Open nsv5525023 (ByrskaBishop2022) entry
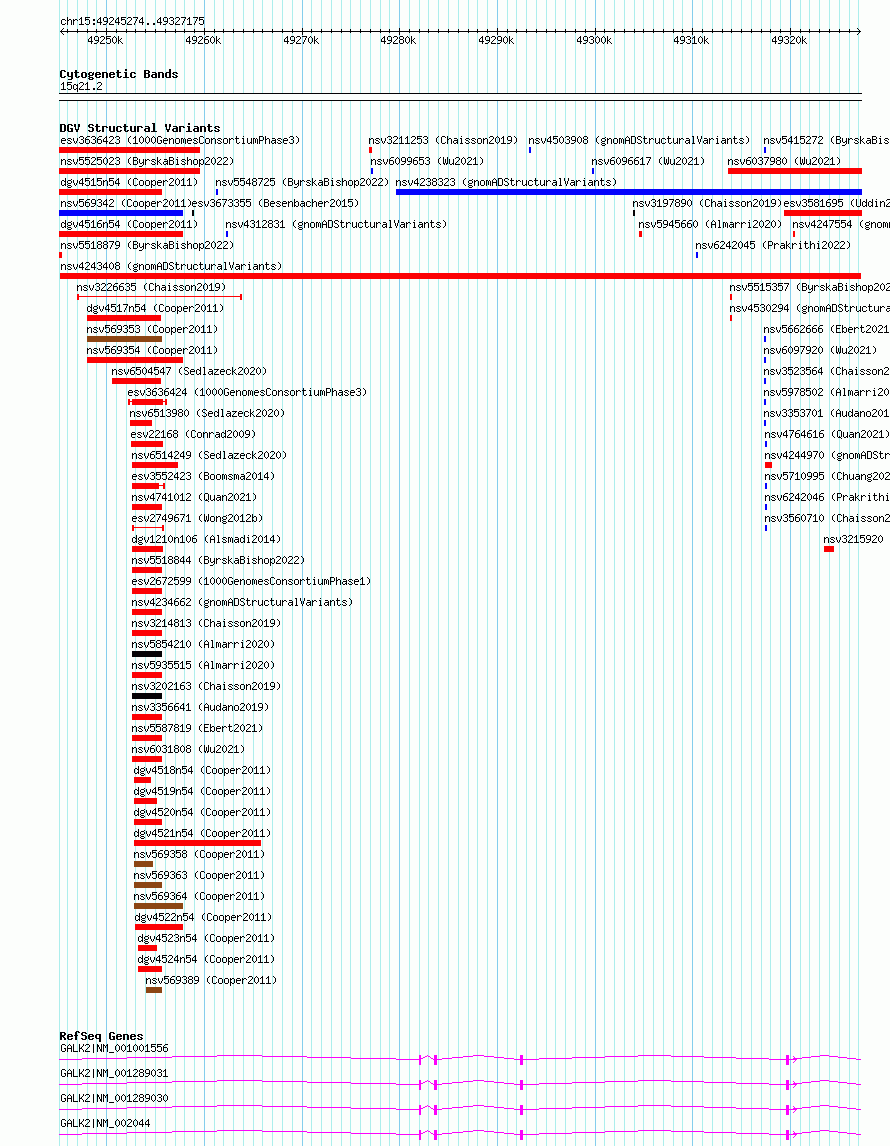Viewport: 890px width, 1146px height. (147, 162)
